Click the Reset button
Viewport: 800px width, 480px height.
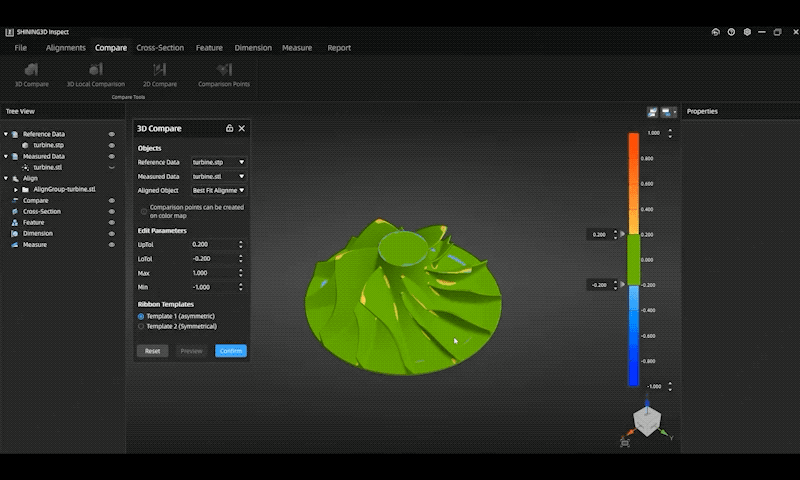152,351
